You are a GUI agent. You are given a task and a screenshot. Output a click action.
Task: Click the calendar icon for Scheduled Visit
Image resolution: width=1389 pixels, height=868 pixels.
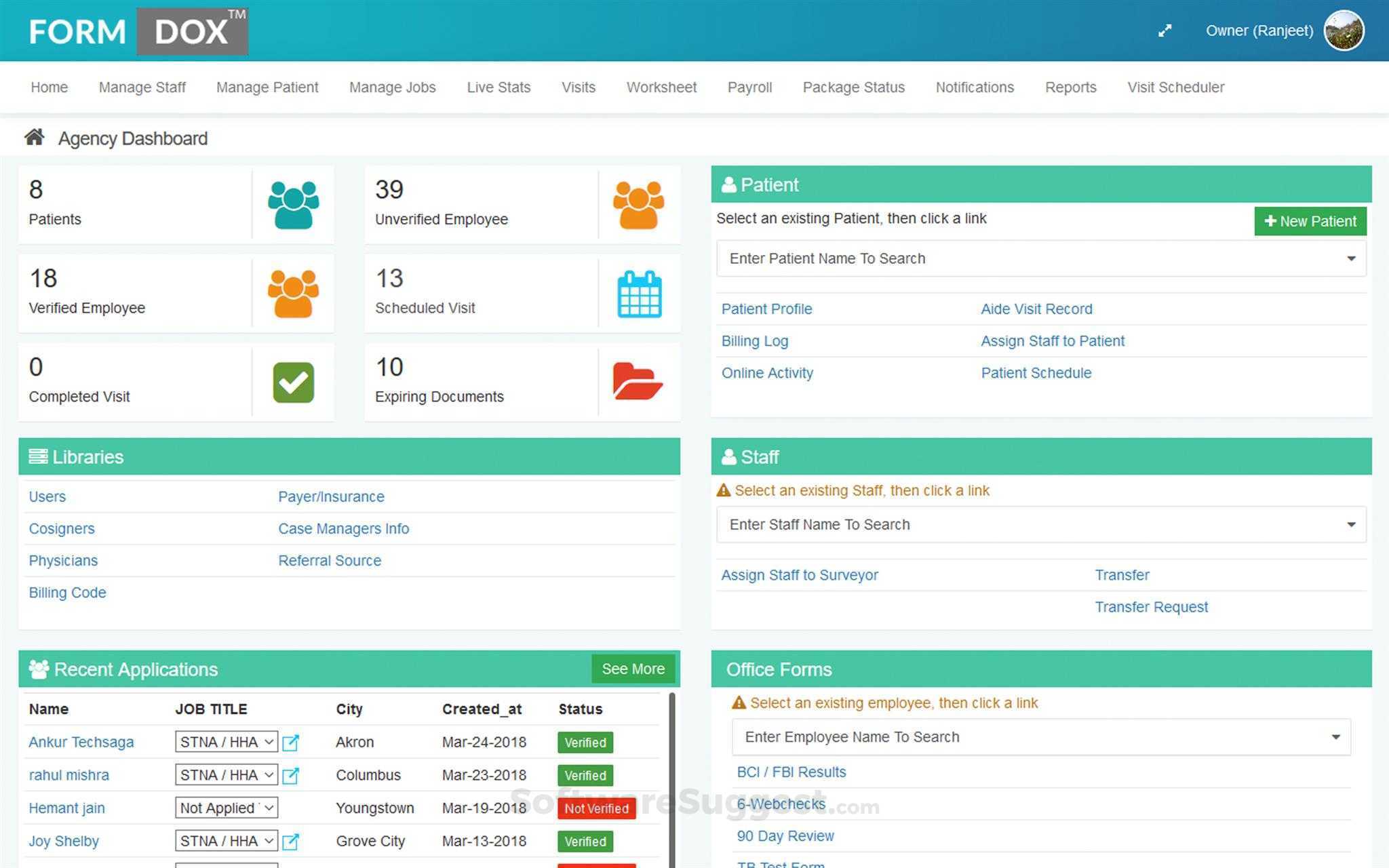point(638,292)
